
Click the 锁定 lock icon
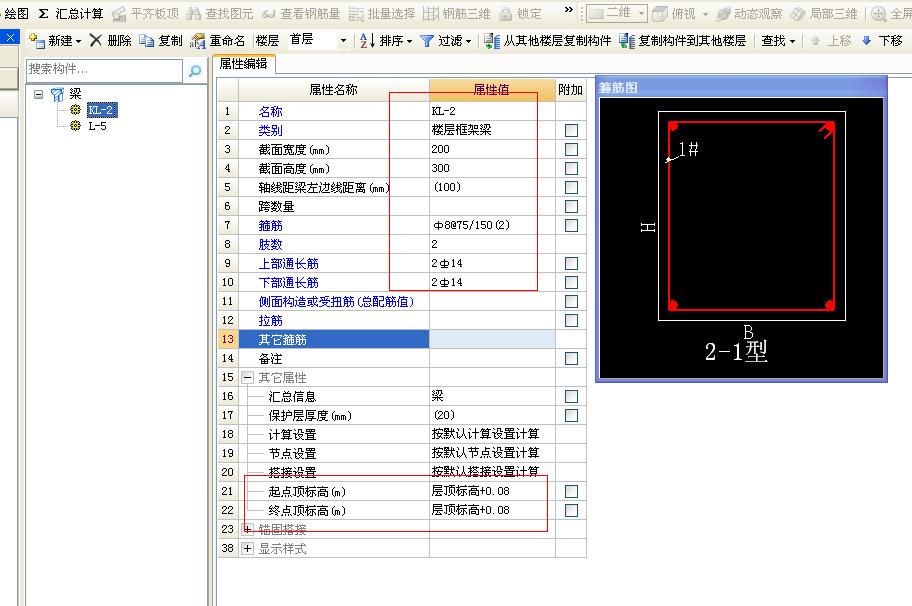click(x=506, y=13)
